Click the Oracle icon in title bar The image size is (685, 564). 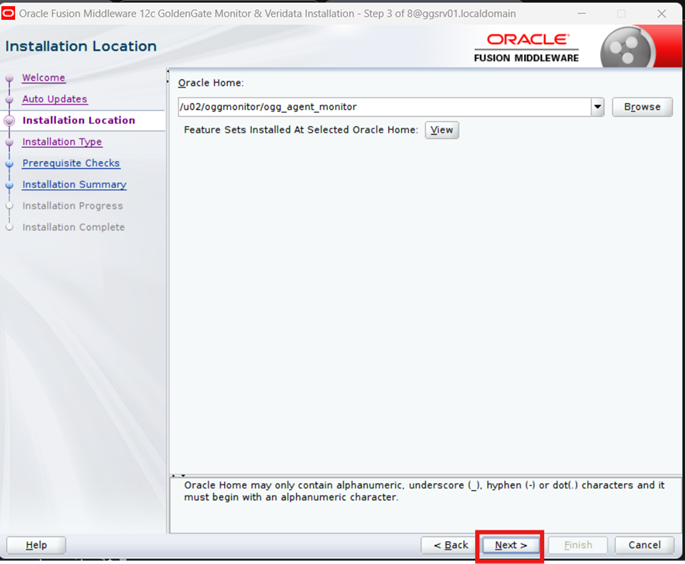pos(9,14)
